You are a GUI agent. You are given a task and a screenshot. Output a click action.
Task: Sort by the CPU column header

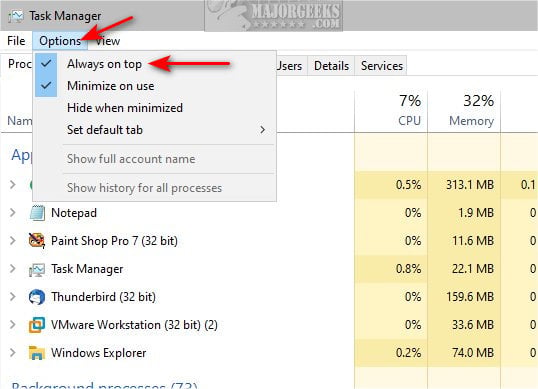pos(391,110)
